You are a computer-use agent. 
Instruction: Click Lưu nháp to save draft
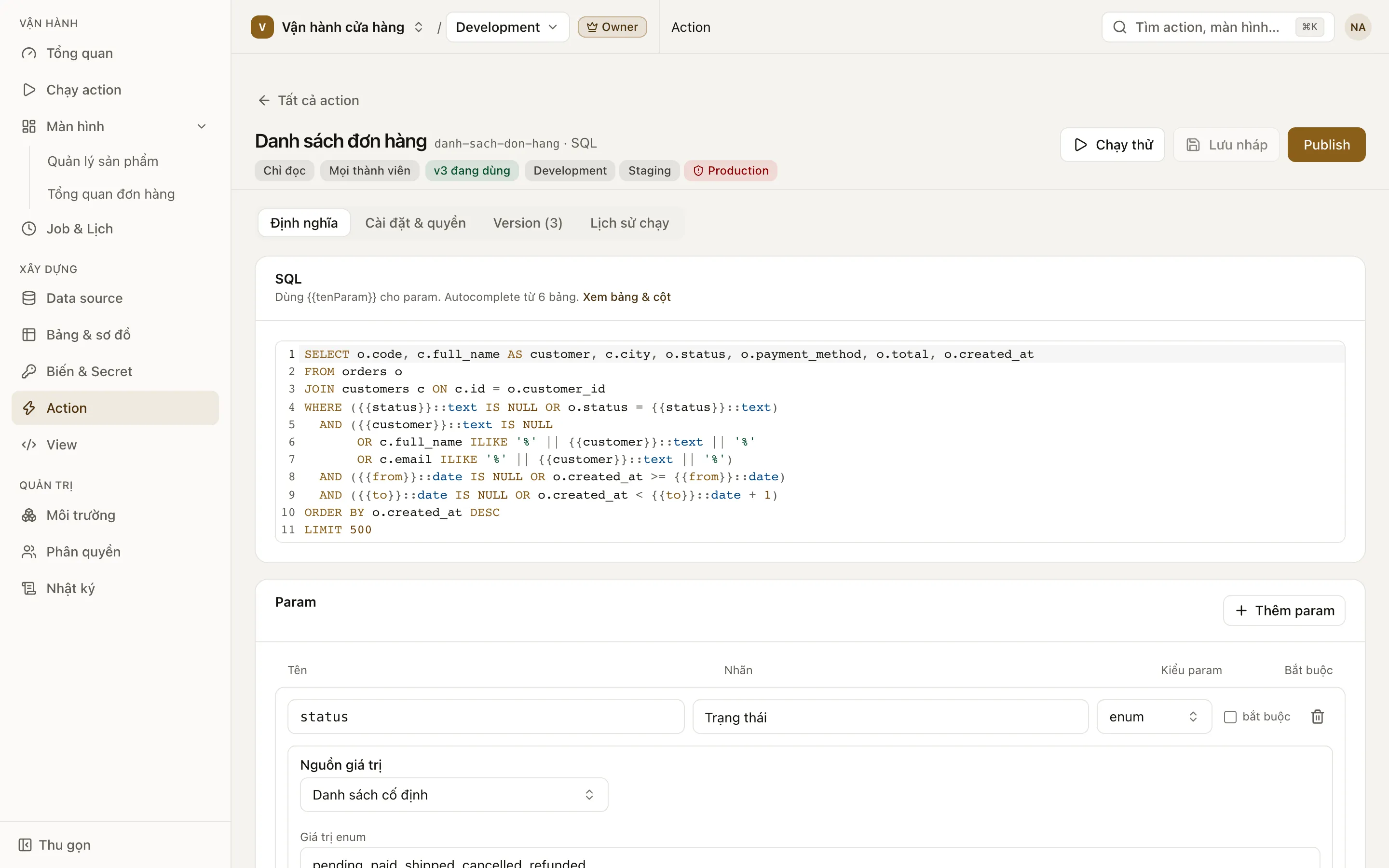click(x=1226, y=145)
